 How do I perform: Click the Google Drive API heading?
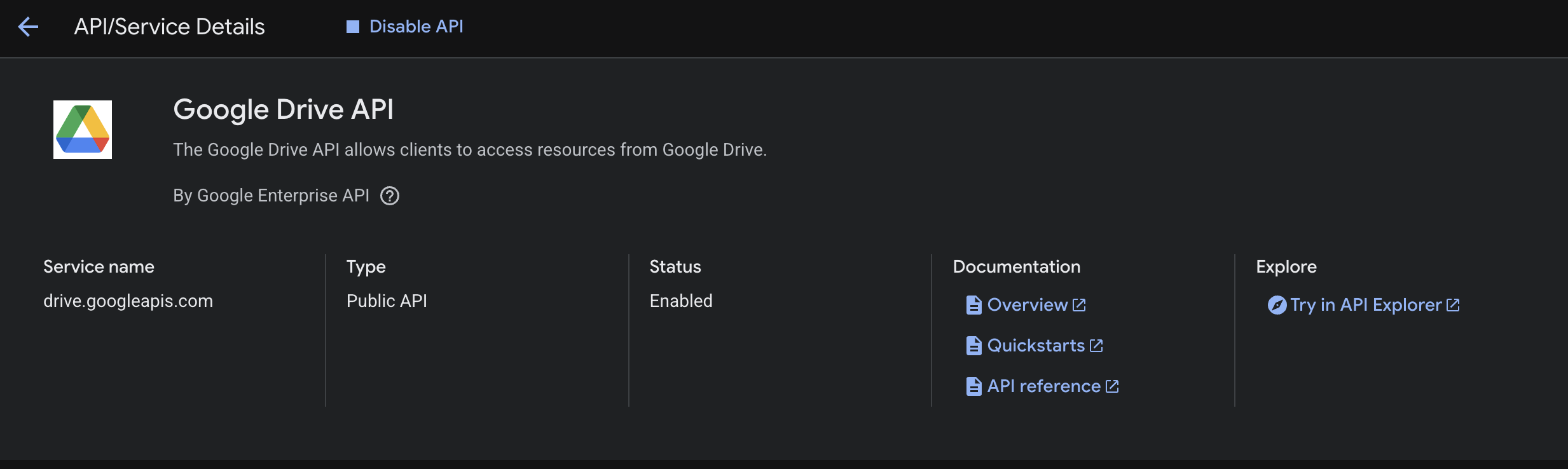pos(284,109)
